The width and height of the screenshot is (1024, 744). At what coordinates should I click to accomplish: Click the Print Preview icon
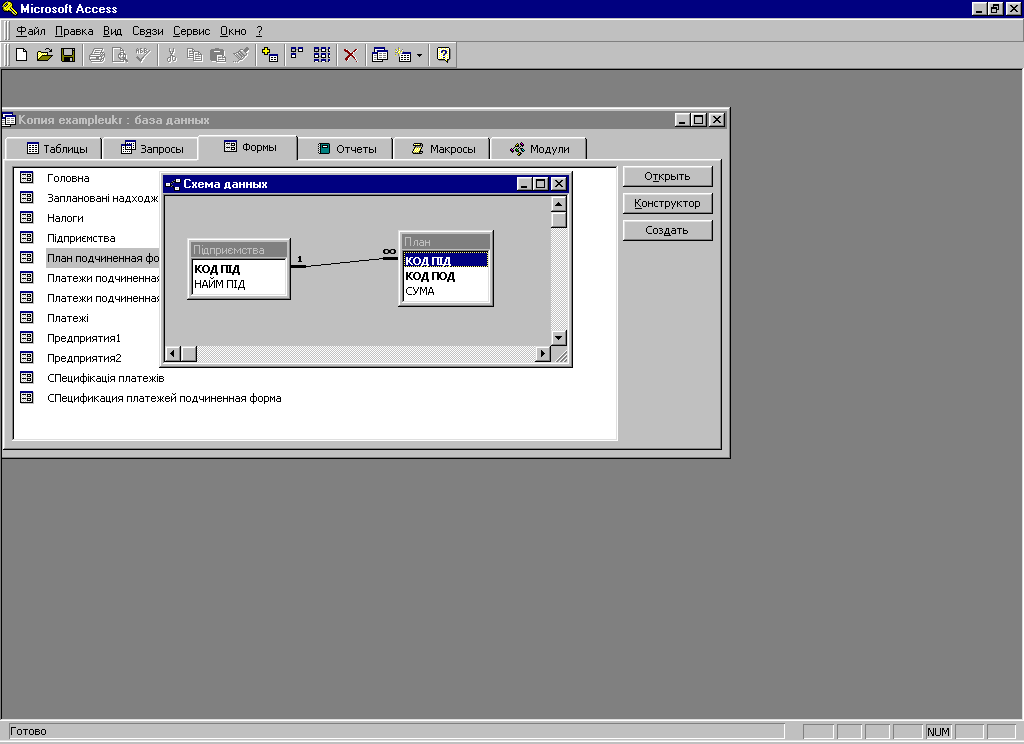[x=120, y=55]
